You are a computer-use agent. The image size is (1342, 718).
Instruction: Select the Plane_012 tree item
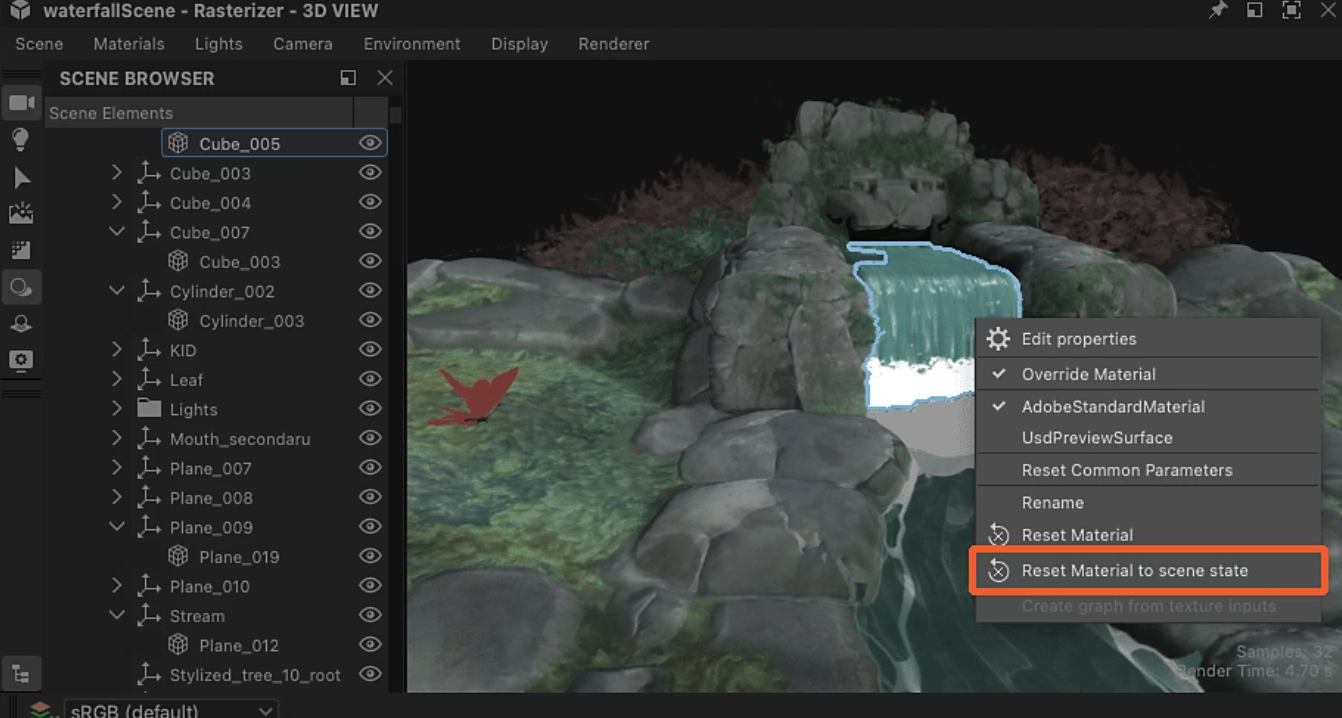coord(239,645)
